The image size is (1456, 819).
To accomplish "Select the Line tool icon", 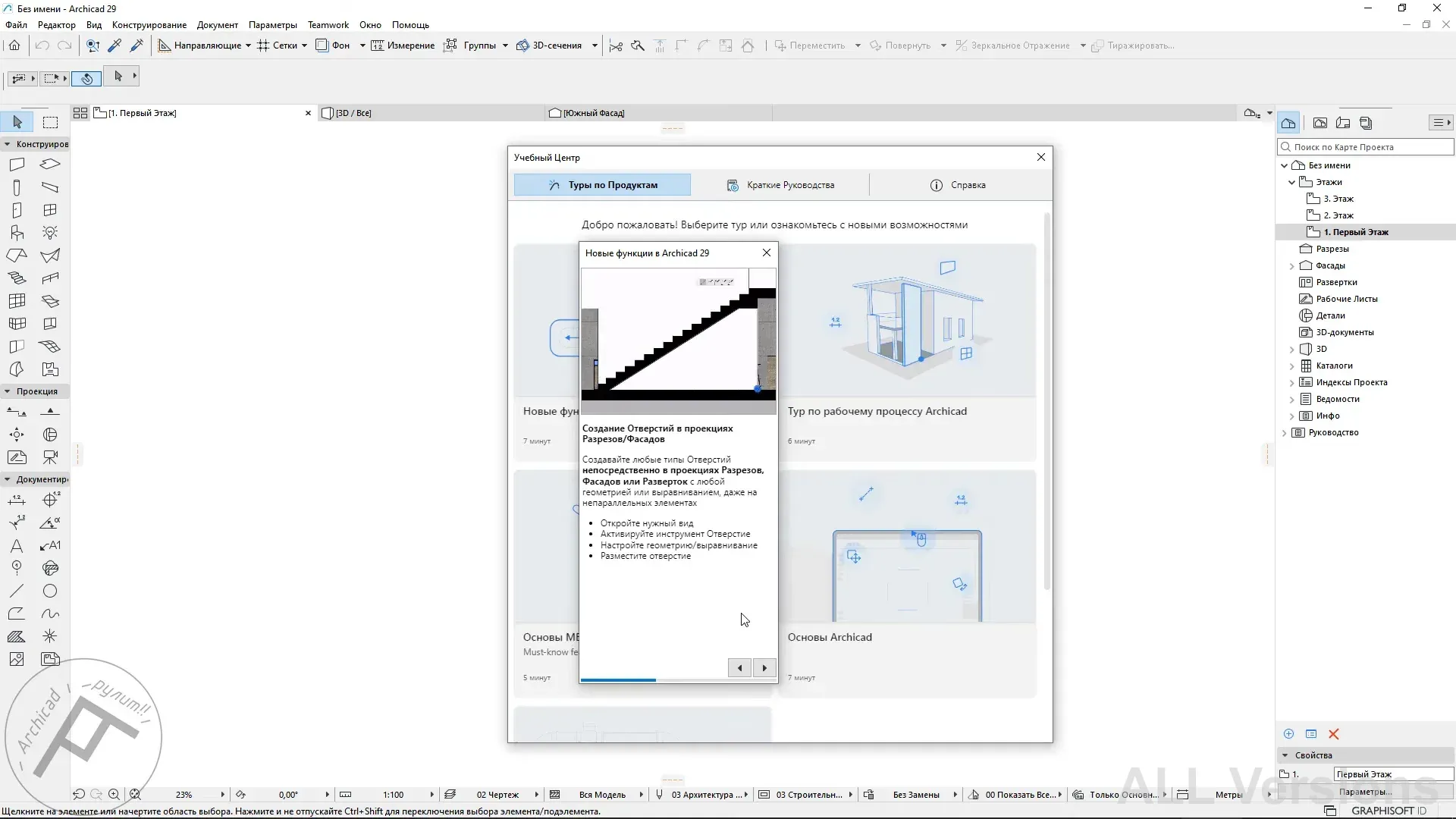I will [x=17, y=591].
